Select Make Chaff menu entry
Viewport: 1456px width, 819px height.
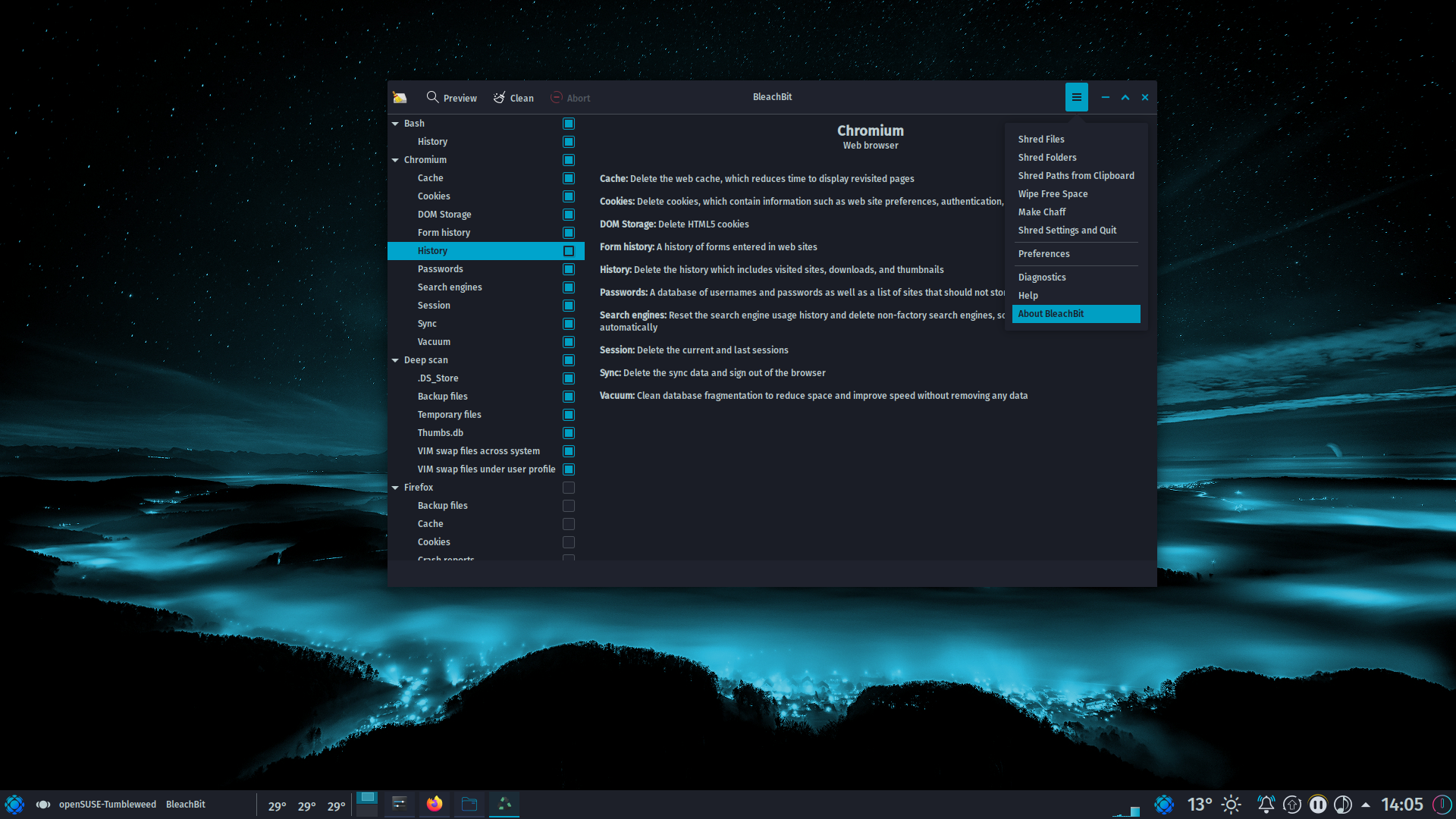pos(1076,212)
